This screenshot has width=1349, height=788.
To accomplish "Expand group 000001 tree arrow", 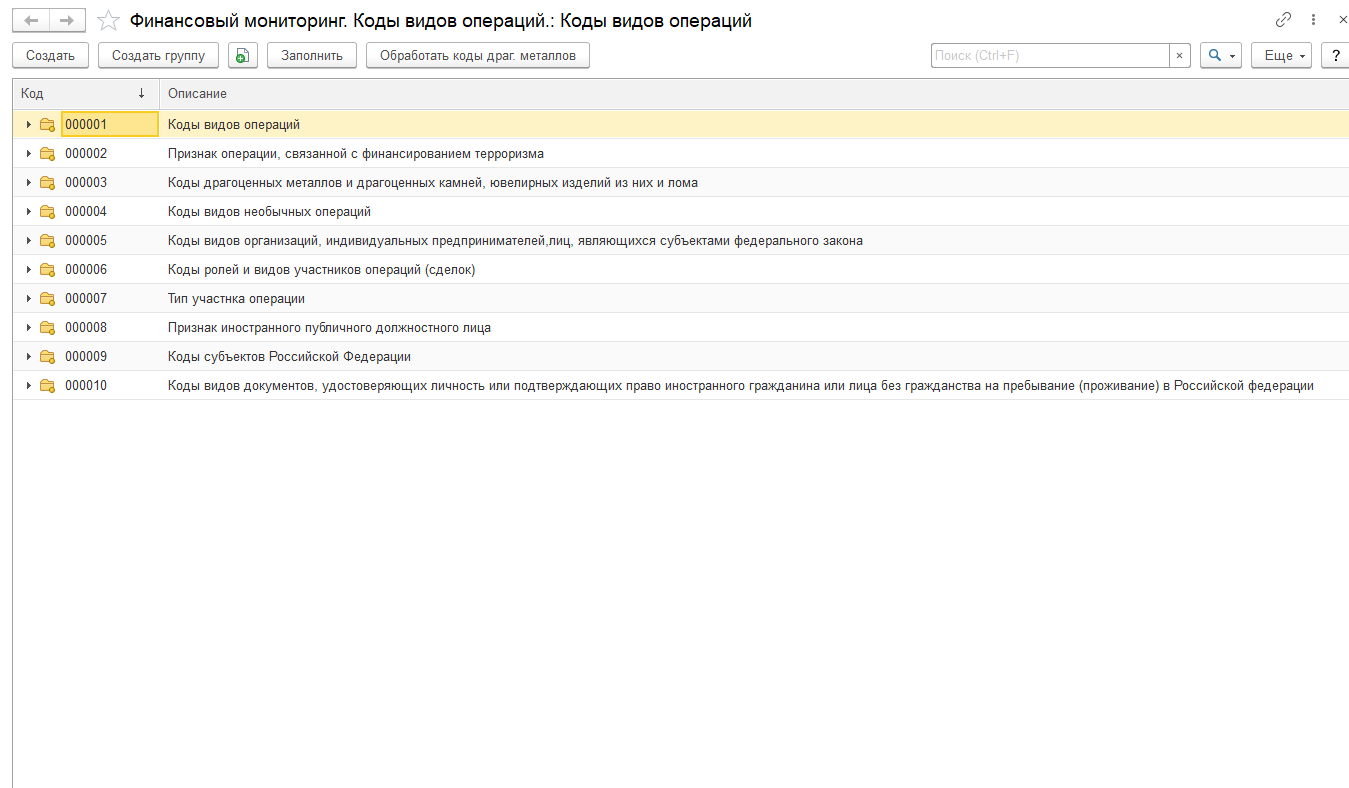I will point(28,125).
